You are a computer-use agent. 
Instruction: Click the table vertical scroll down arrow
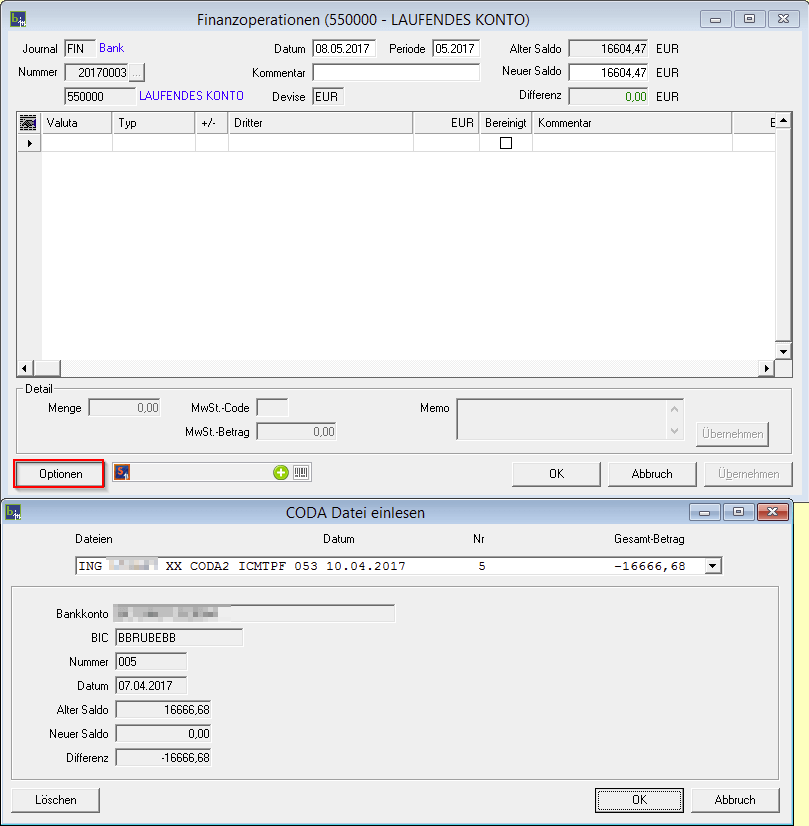783,352
